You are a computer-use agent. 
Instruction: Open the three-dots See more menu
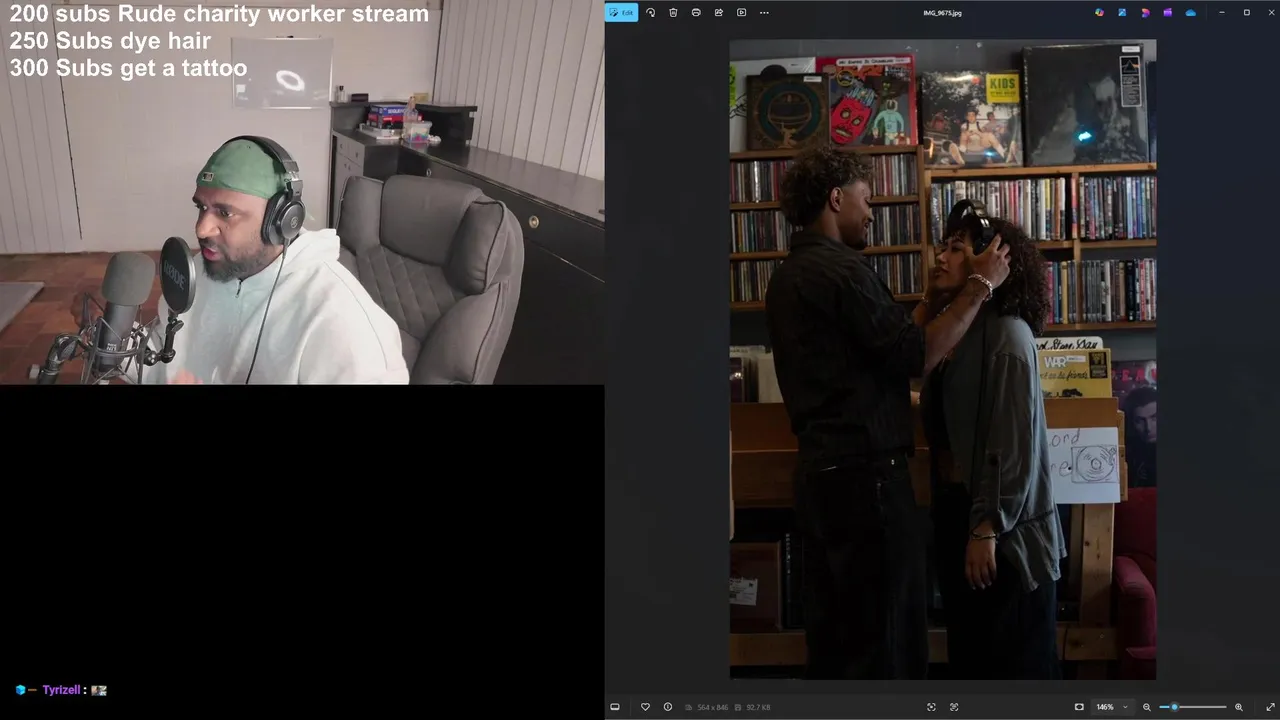point(764,12)
